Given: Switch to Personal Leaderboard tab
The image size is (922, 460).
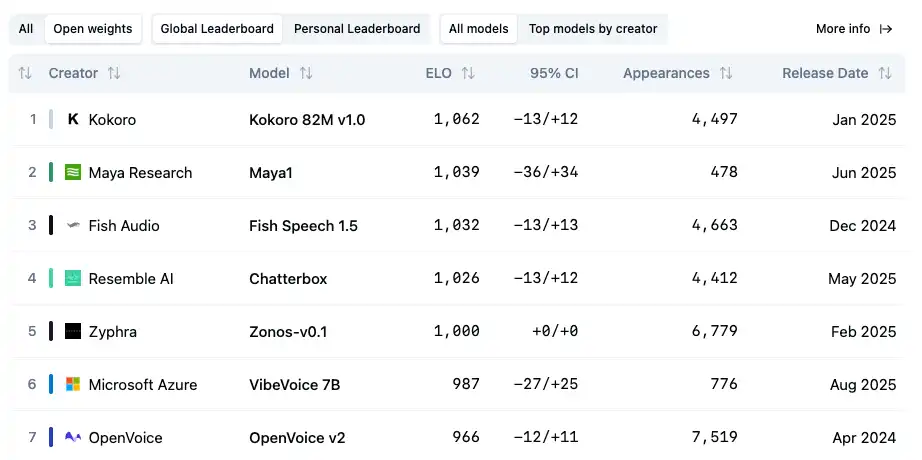Looking at the screenshot, I should tap(357, 29).
